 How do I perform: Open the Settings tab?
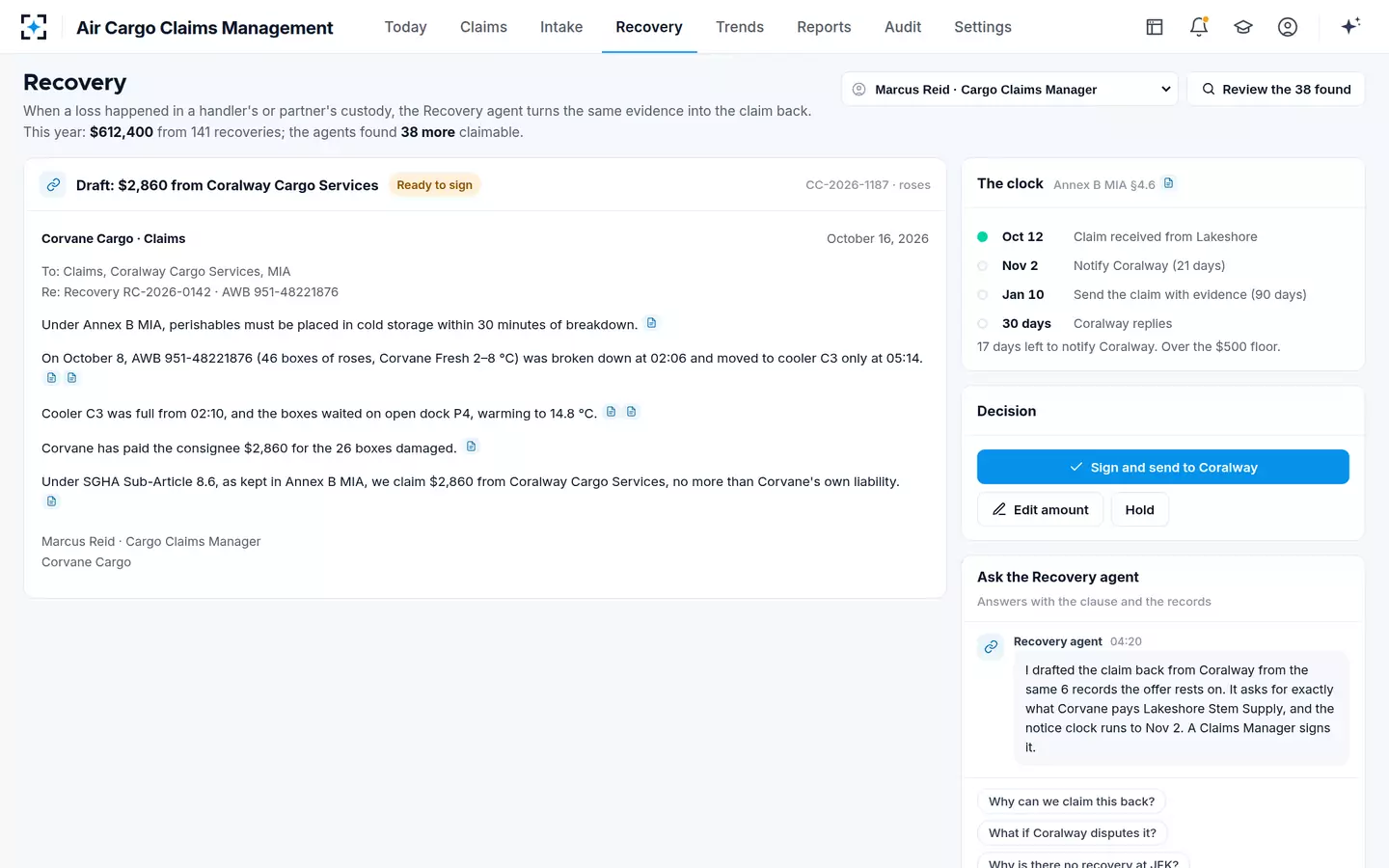coord(983,27)
